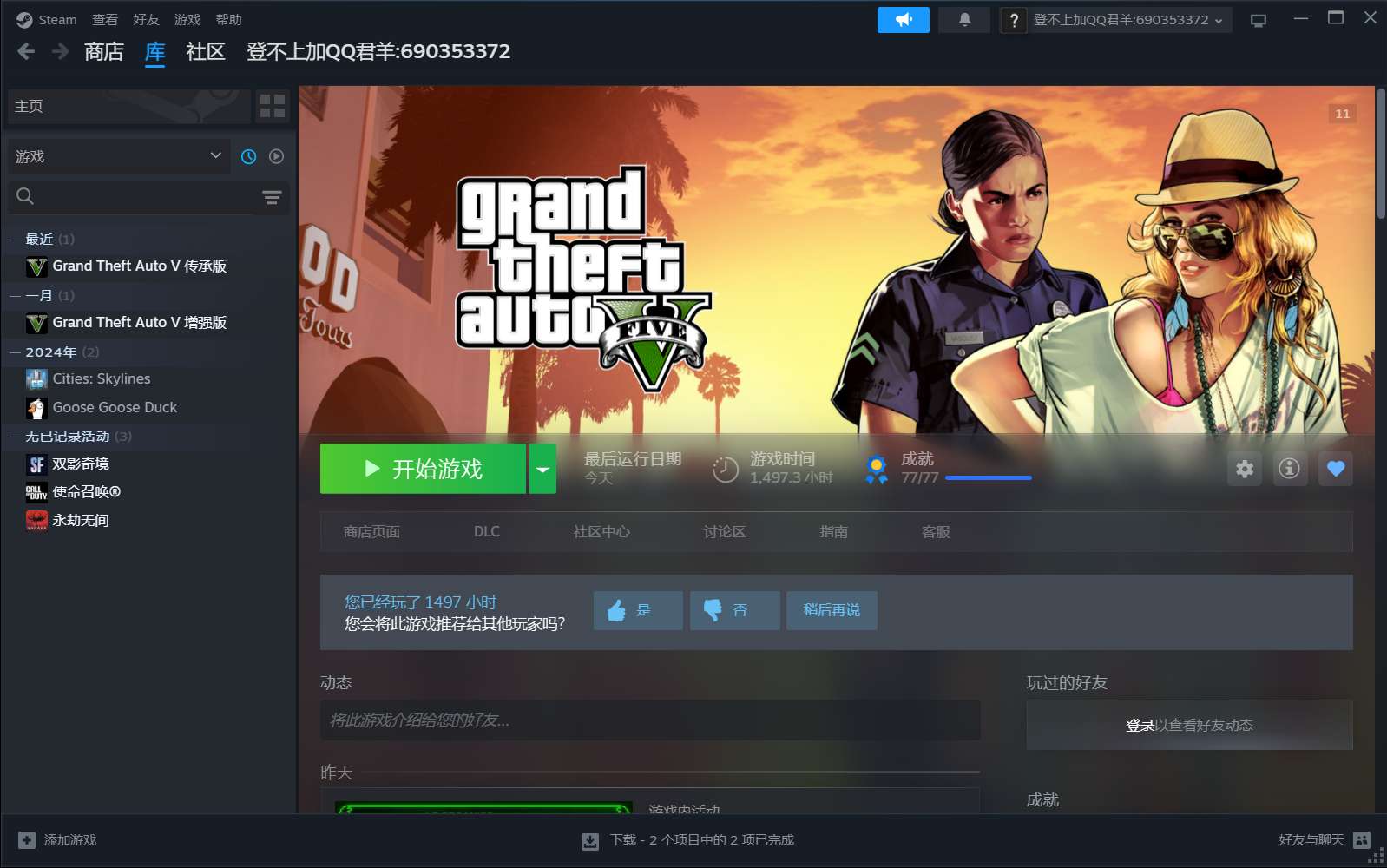Image resolution: width=1387 pixels, height=868 pixels.
Task: Open the dropdown arrow beside 开始游戏
Action: coord(542,469)
